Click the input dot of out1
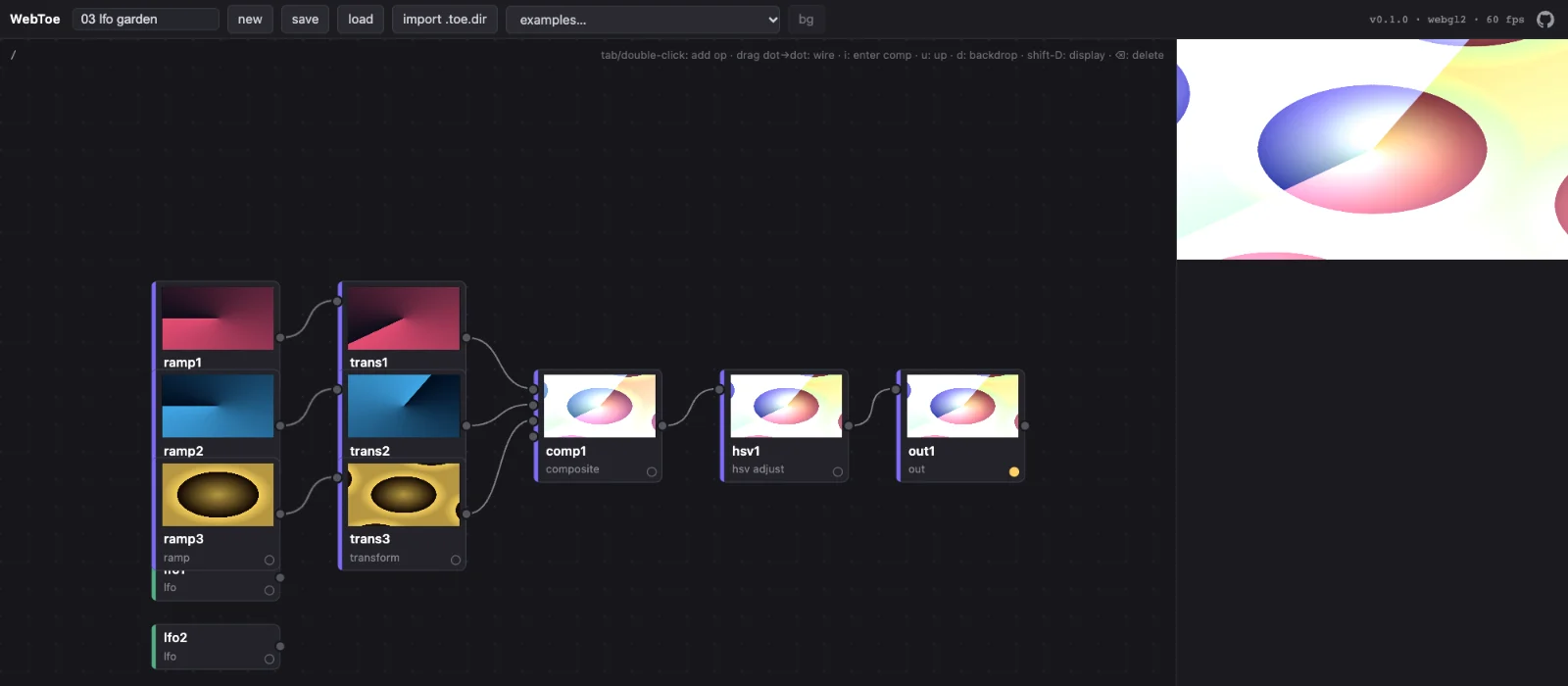The image size is (1568, 686). (x=896, y=389)
